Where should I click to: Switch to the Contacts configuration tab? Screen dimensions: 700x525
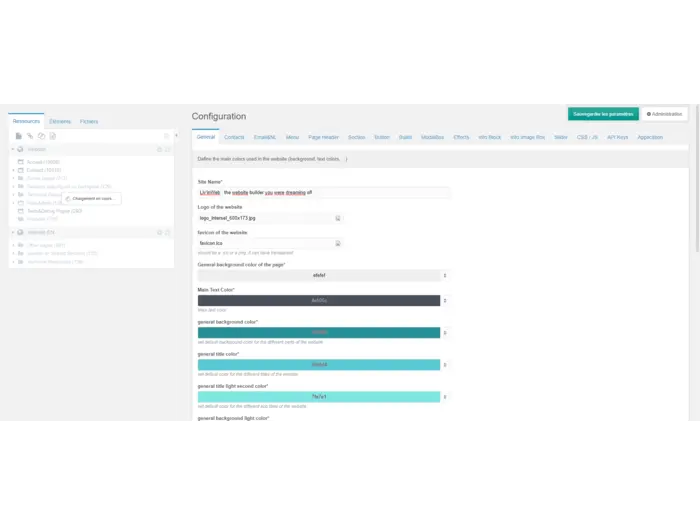(x=234, y=137)
